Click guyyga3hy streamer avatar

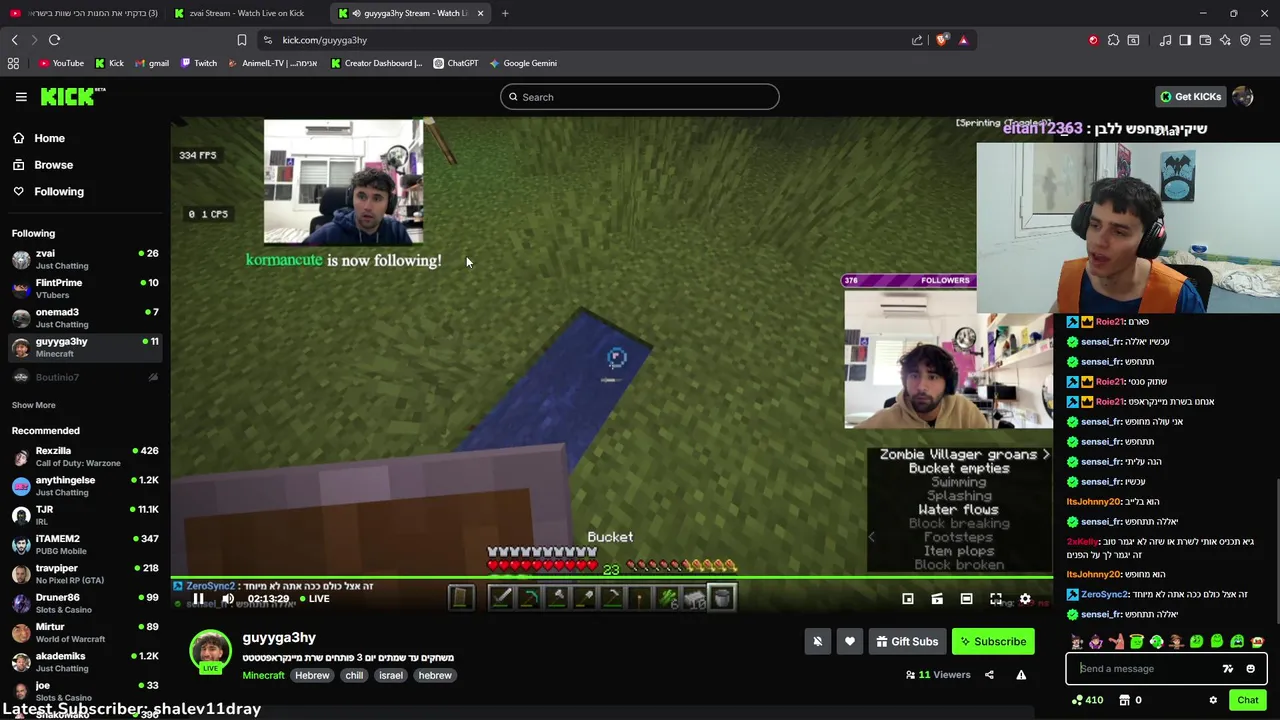coord(210,651)
